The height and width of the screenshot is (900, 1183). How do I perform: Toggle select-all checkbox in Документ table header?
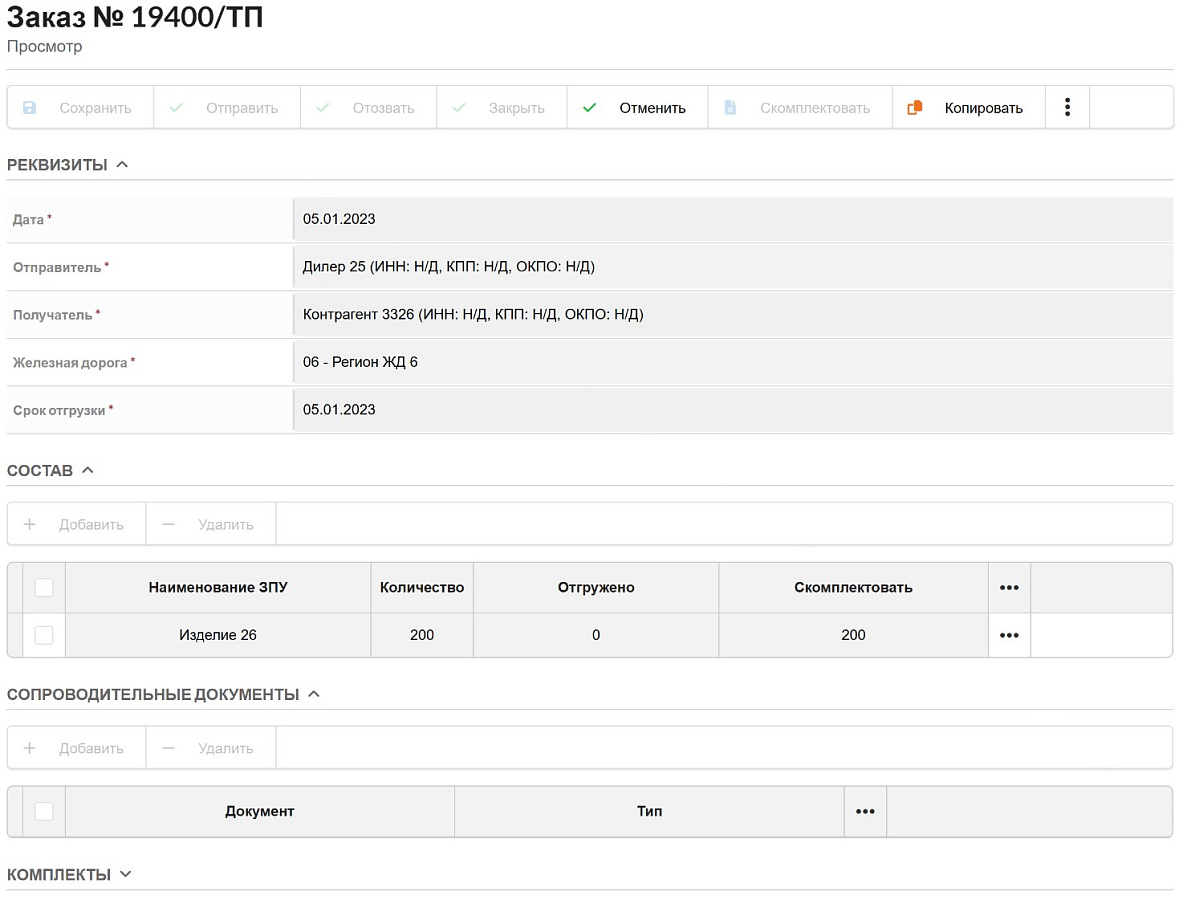coord(44,812)
